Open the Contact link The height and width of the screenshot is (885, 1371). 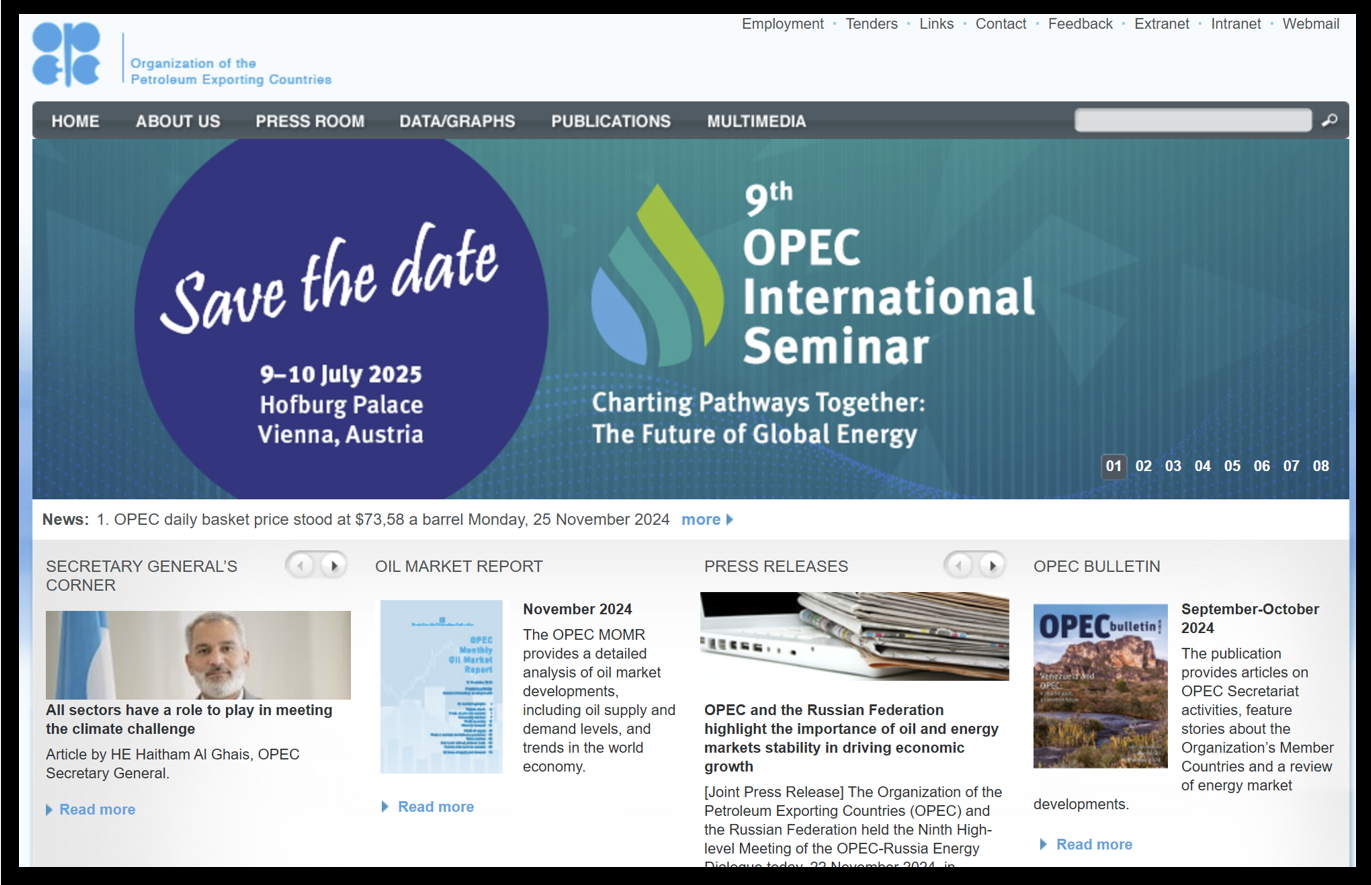click(x=1001, y=24)
